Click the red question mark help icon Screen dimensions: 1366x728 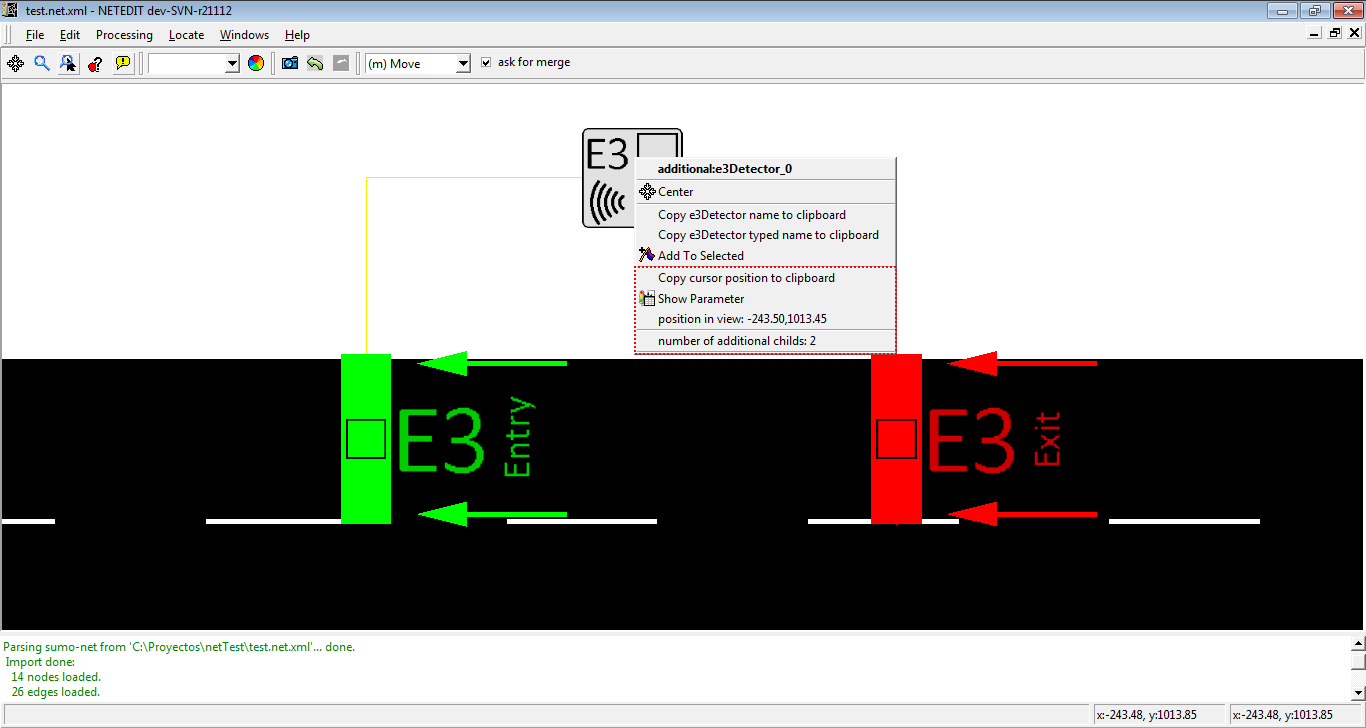pos(95,63)
